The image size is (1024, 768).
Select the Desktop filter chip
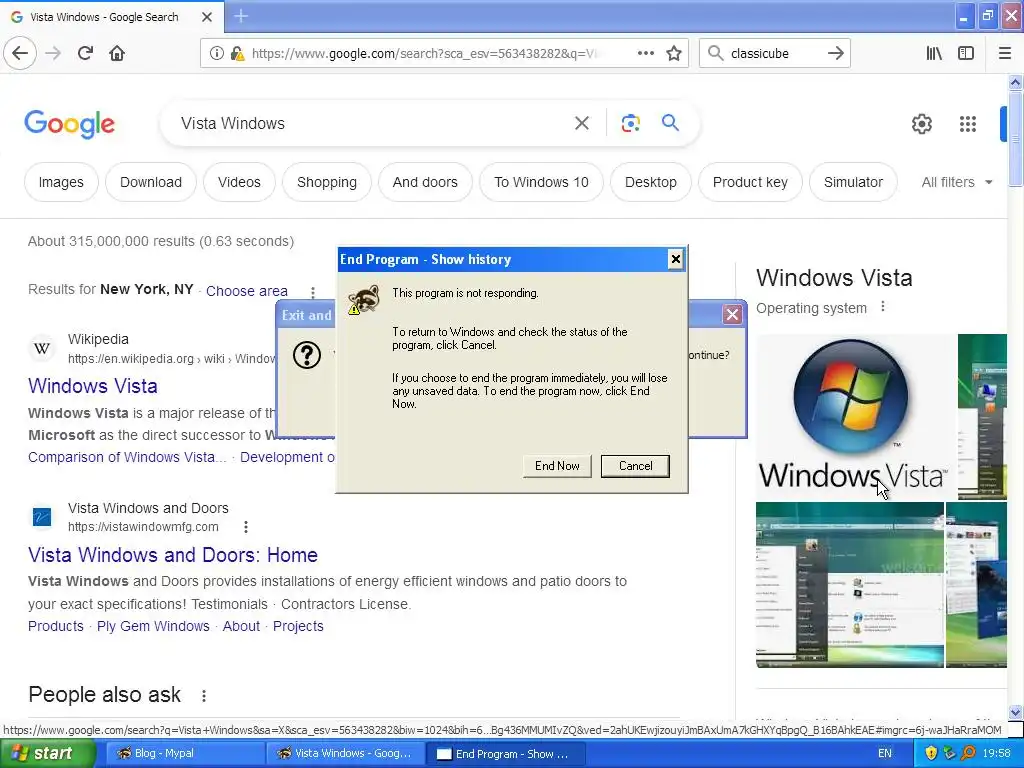pos(650,182)
